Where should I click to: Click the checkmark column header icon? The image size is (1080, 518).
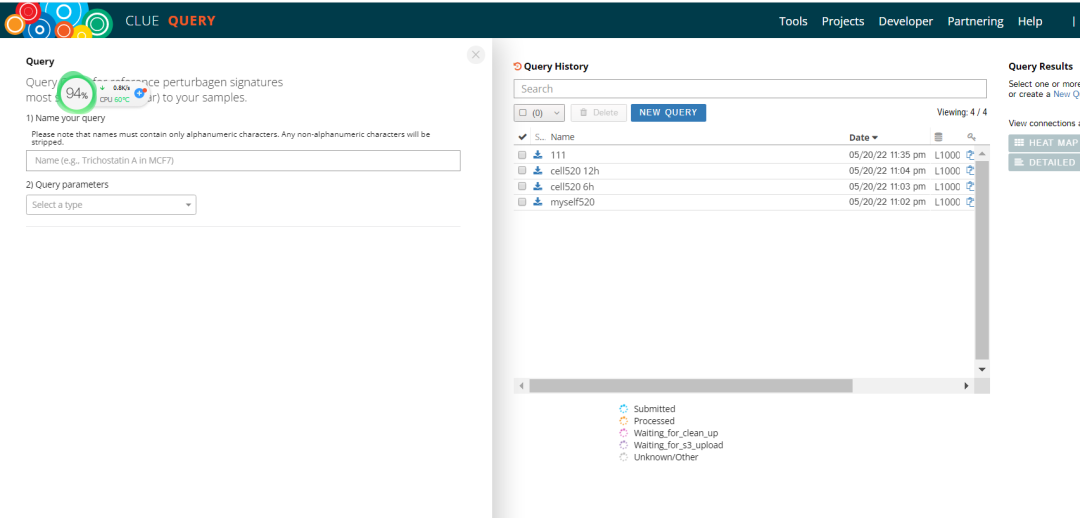point(522,137)
